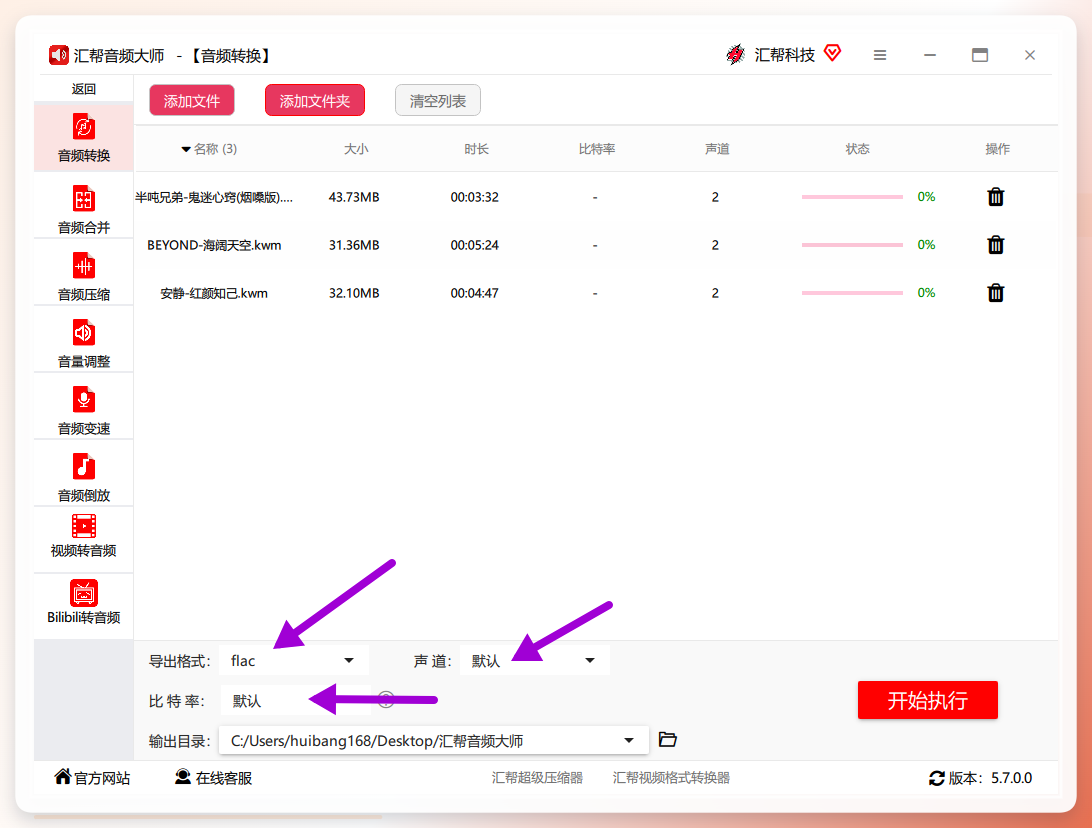The width and height of the screenshot is (1092, 828).
Task: Open the 比特率 bitrate selector
Action: coord(296,701)
